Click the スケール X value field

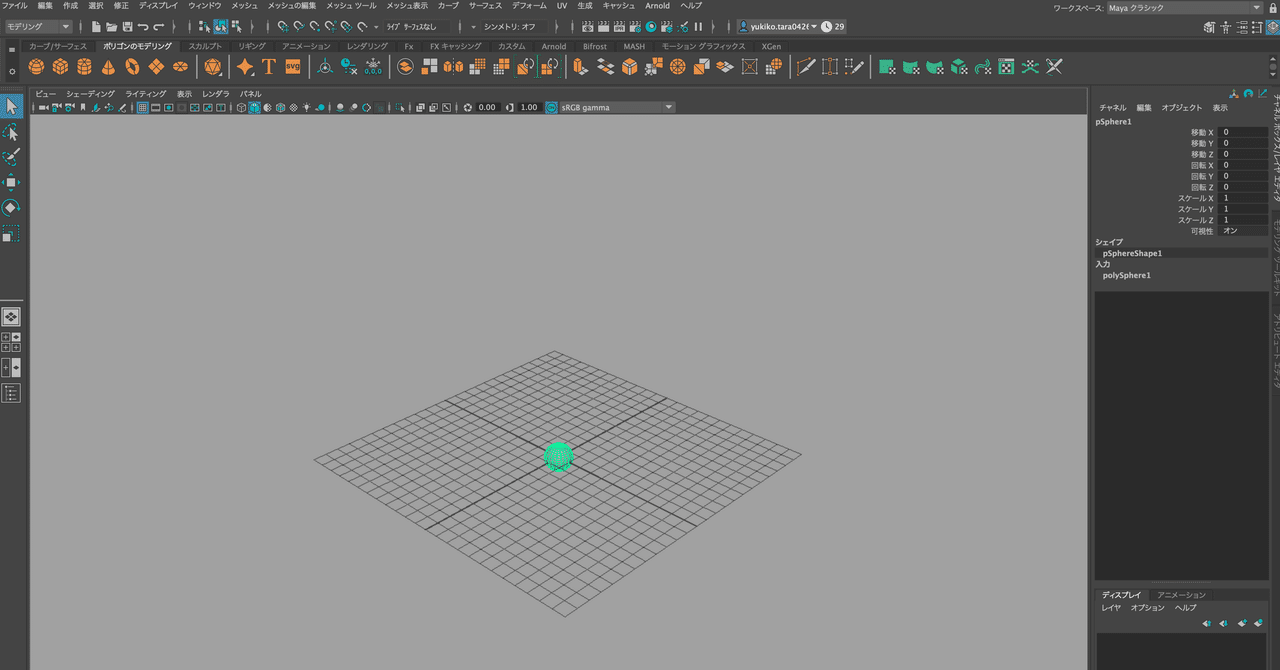point(1244,198)
